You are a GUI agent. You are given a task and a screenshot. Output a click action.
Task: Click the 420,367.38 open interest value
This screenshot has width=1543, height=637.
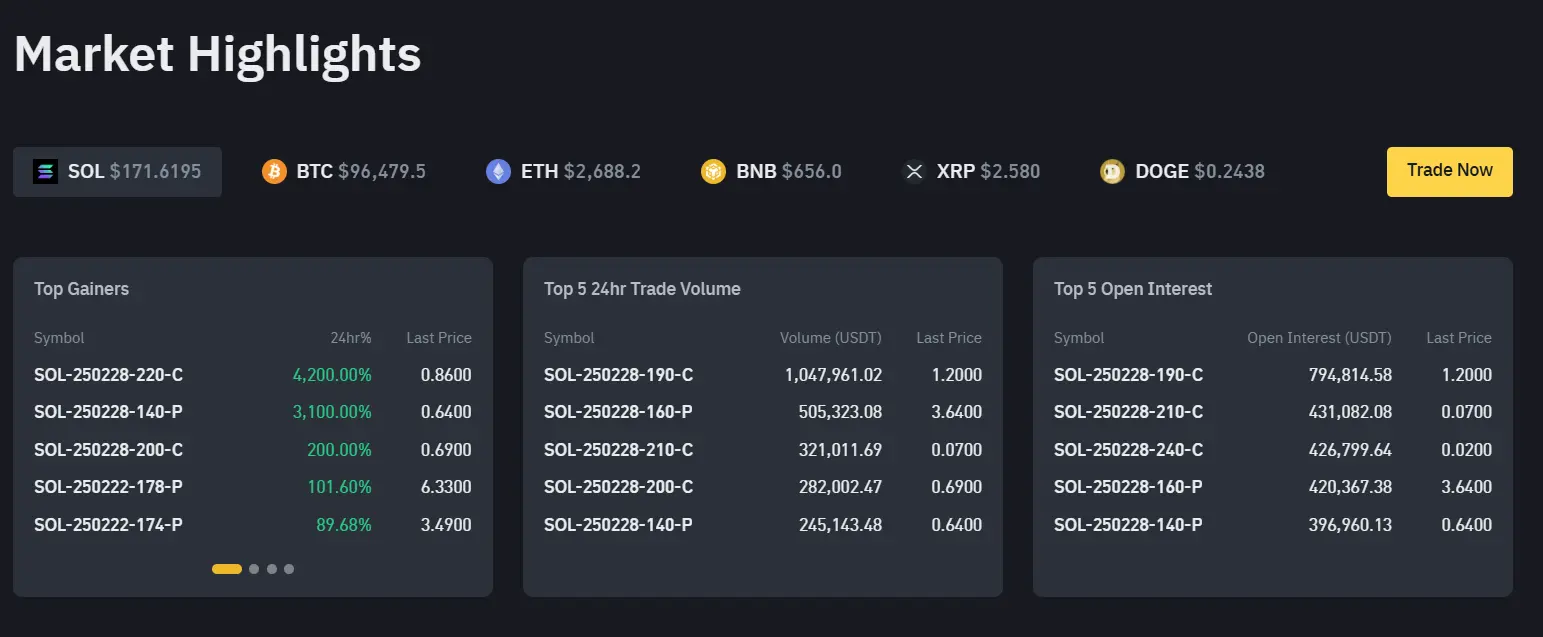tap(1350, 487)
